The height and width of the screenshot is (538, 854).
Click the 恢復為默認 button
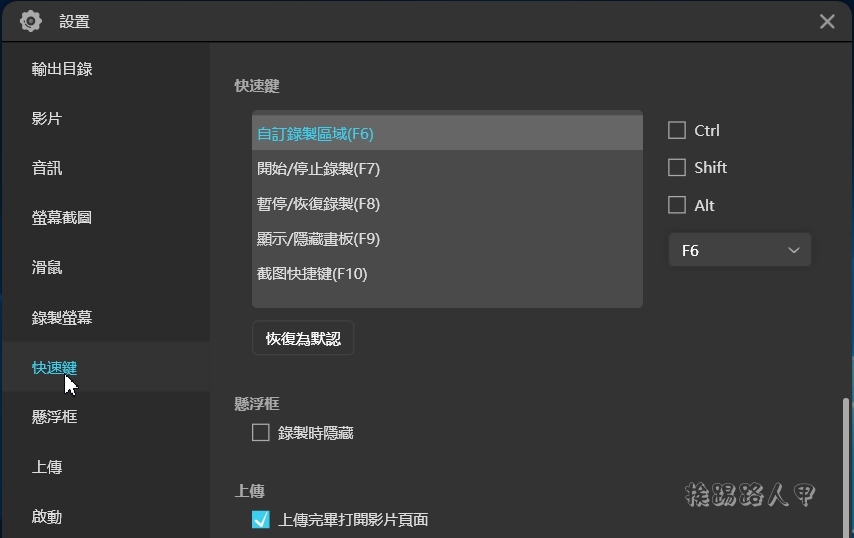click(303, 338)
